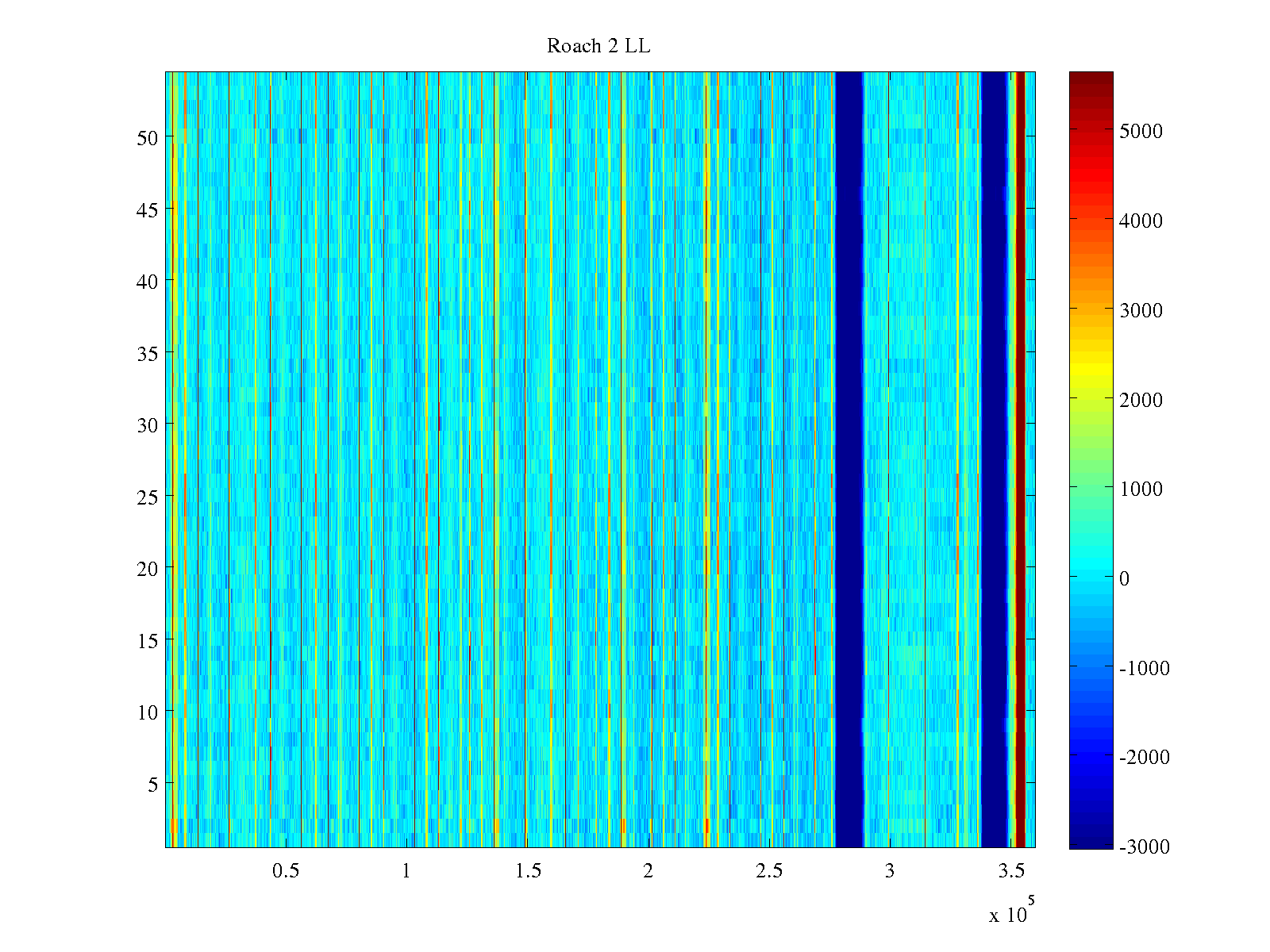This screenshot has height=952, width=1270.
Task: Click the y-axis tick label 25
Action: coord(148,497)
